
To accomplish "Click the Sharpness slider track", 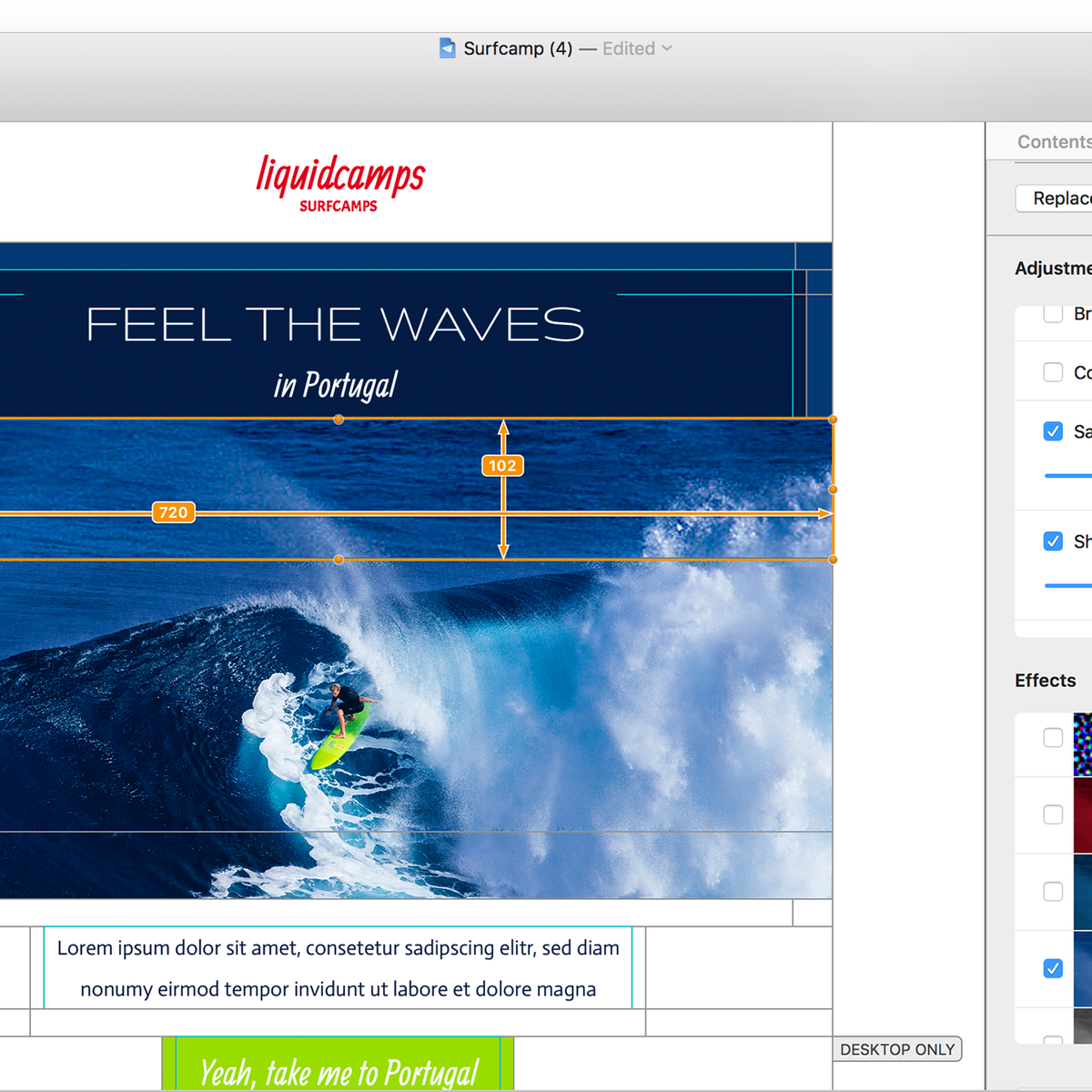I will click(x=1069, y=585).
